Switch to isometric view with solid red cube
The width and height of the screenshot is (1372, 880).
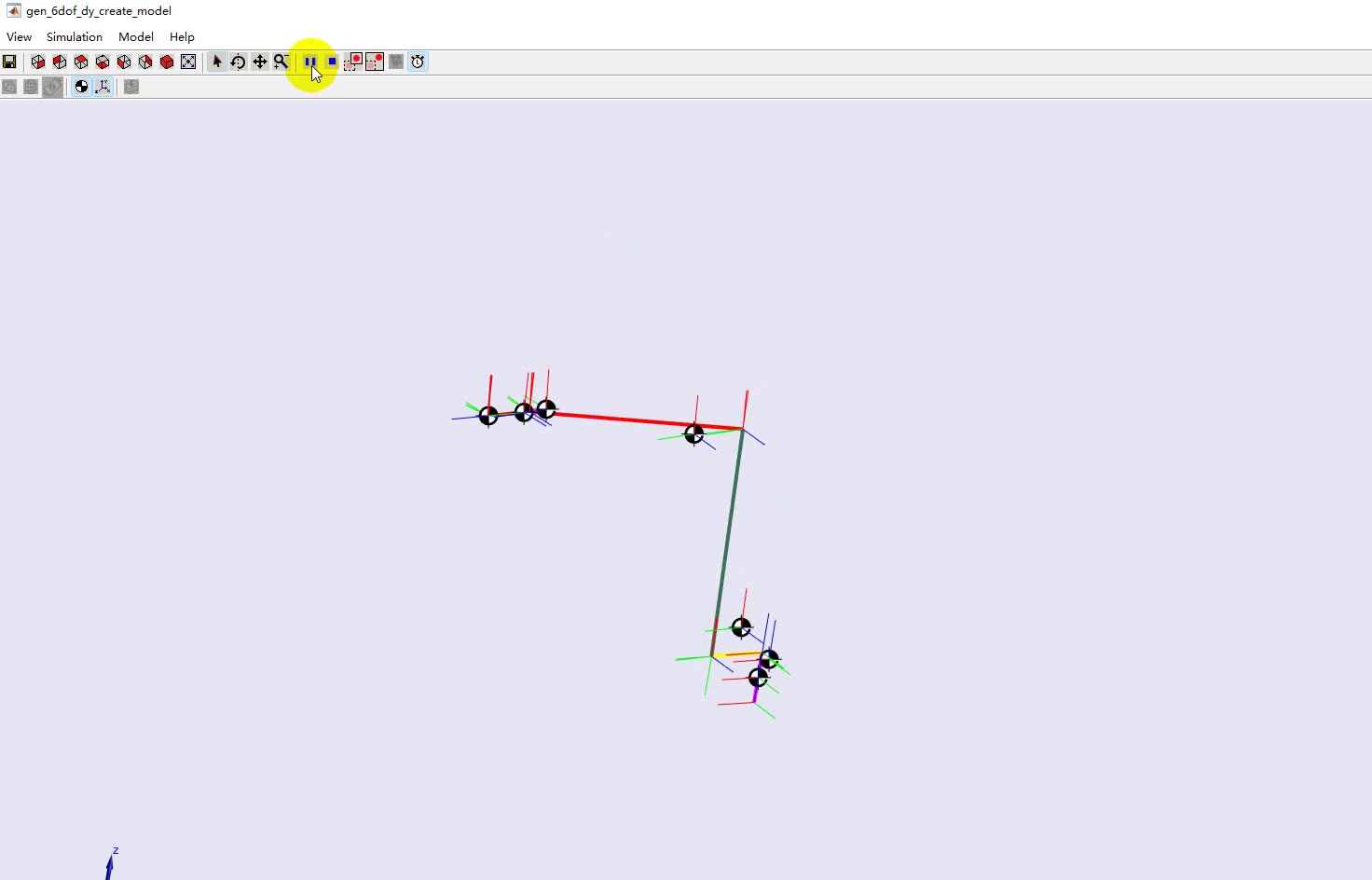tap(167, 62)
